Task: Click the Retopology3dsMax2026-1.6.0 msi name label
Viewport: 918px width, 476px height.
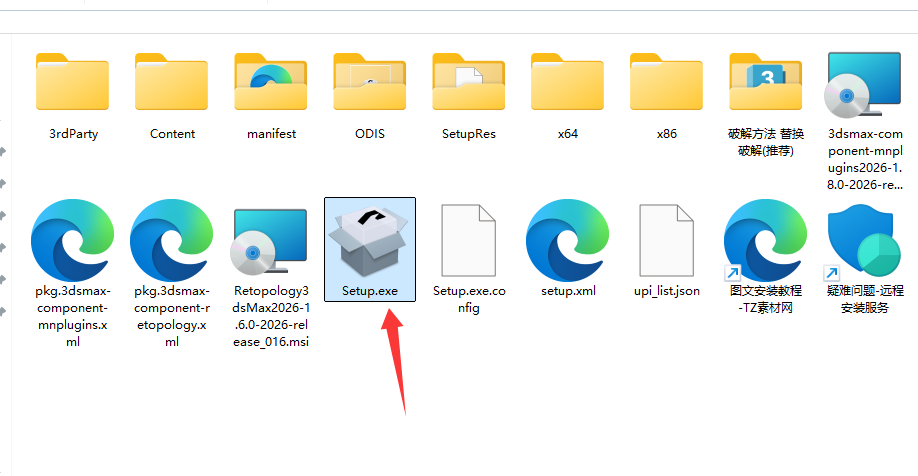Action: point(270,316)
